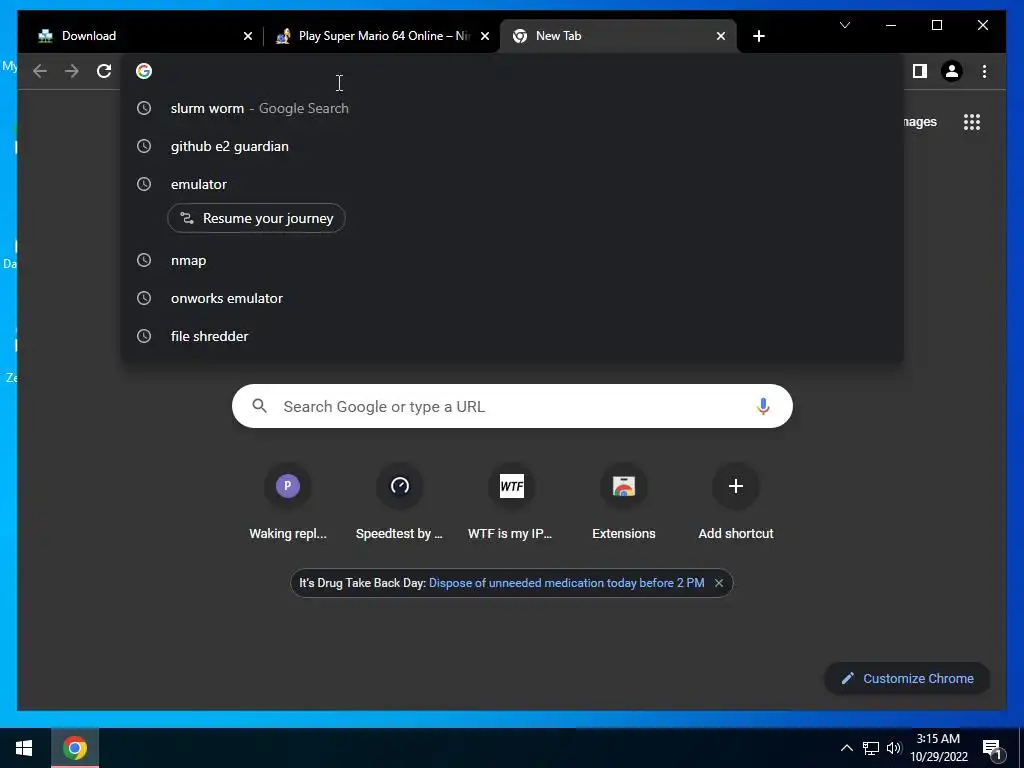Open the network tray icon
The image size is (1024, 768).
[x=871, y=748]
